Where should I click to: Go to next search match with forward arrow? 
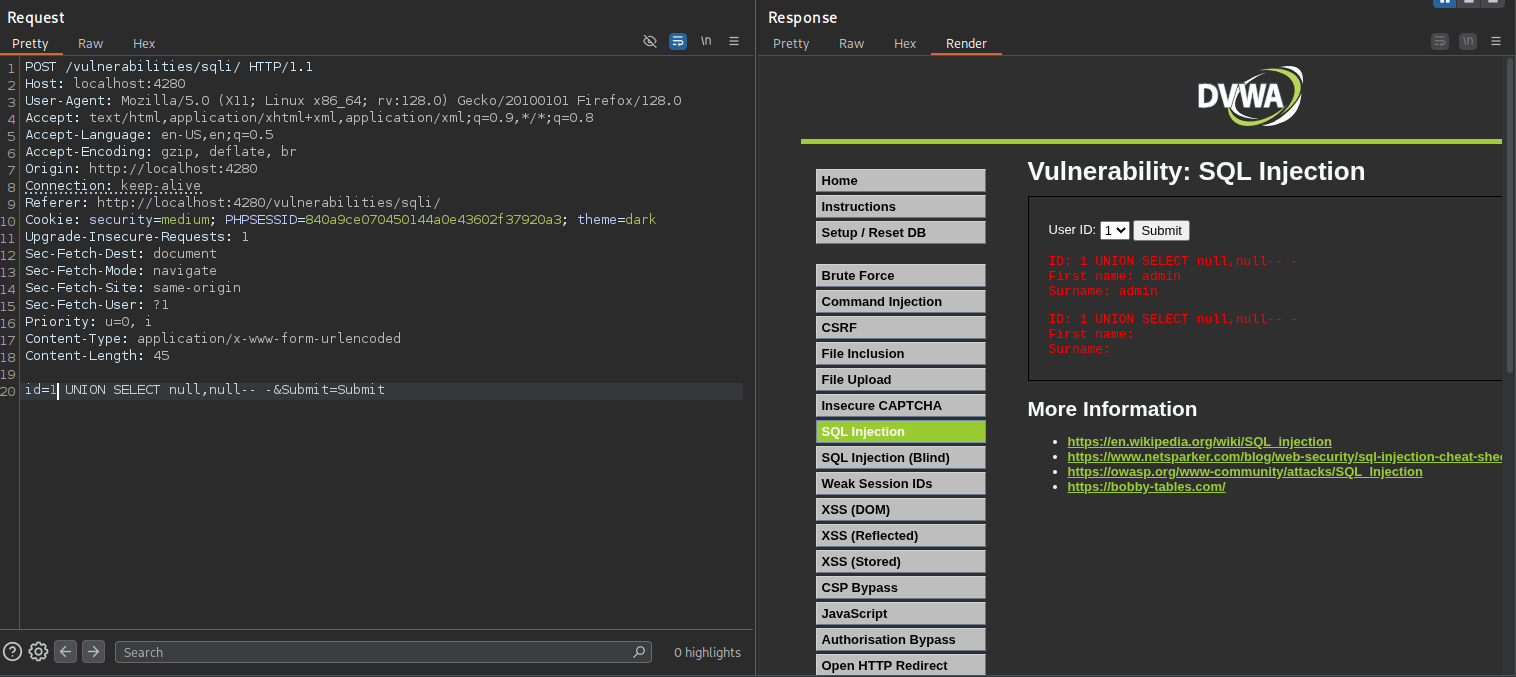[93, 651]
